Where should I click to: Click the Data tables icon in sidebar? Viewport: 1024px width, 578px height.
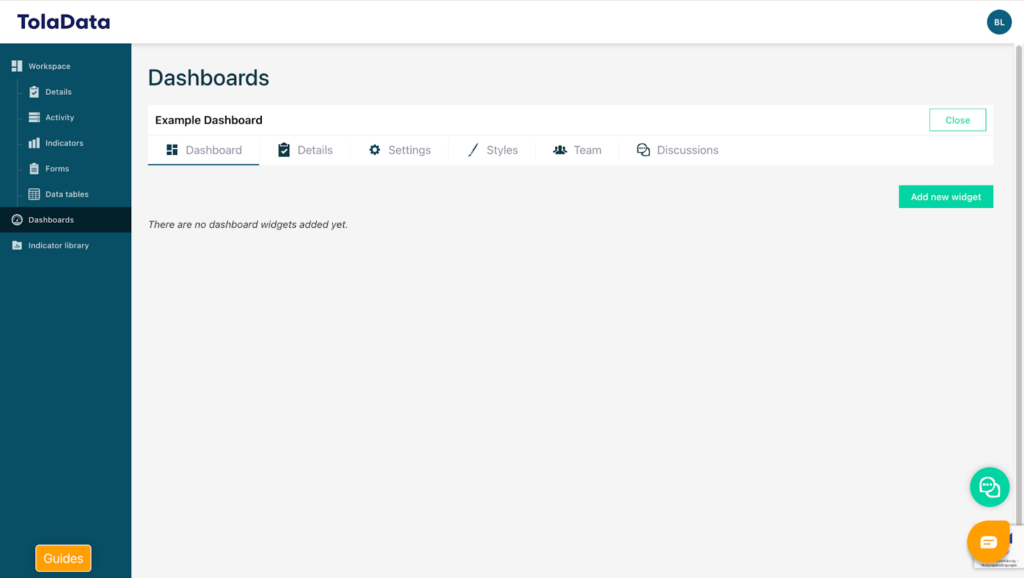[34, 194]
